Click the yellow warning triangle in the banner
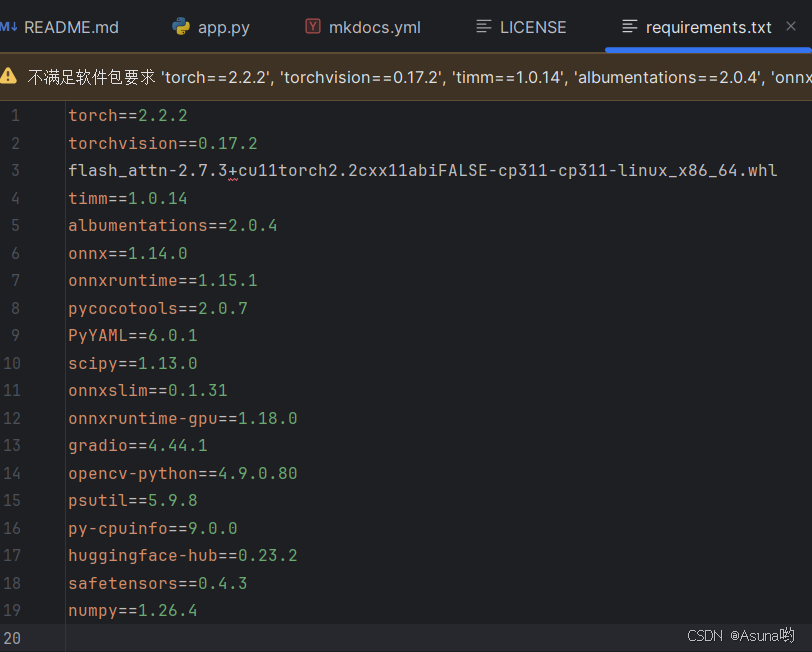The width and height of the screenshot is (812, 652). click(x=14, y=76)
